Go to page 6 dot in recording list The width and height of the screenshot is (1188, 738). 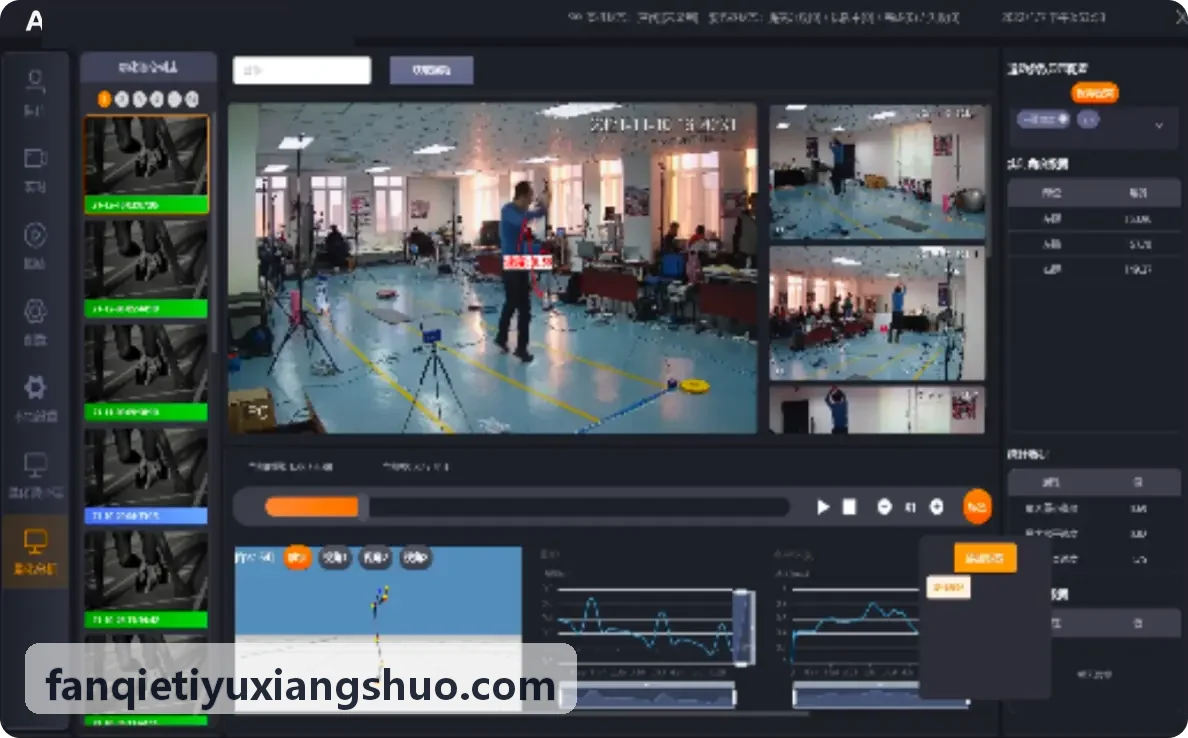tap(192, 99)
